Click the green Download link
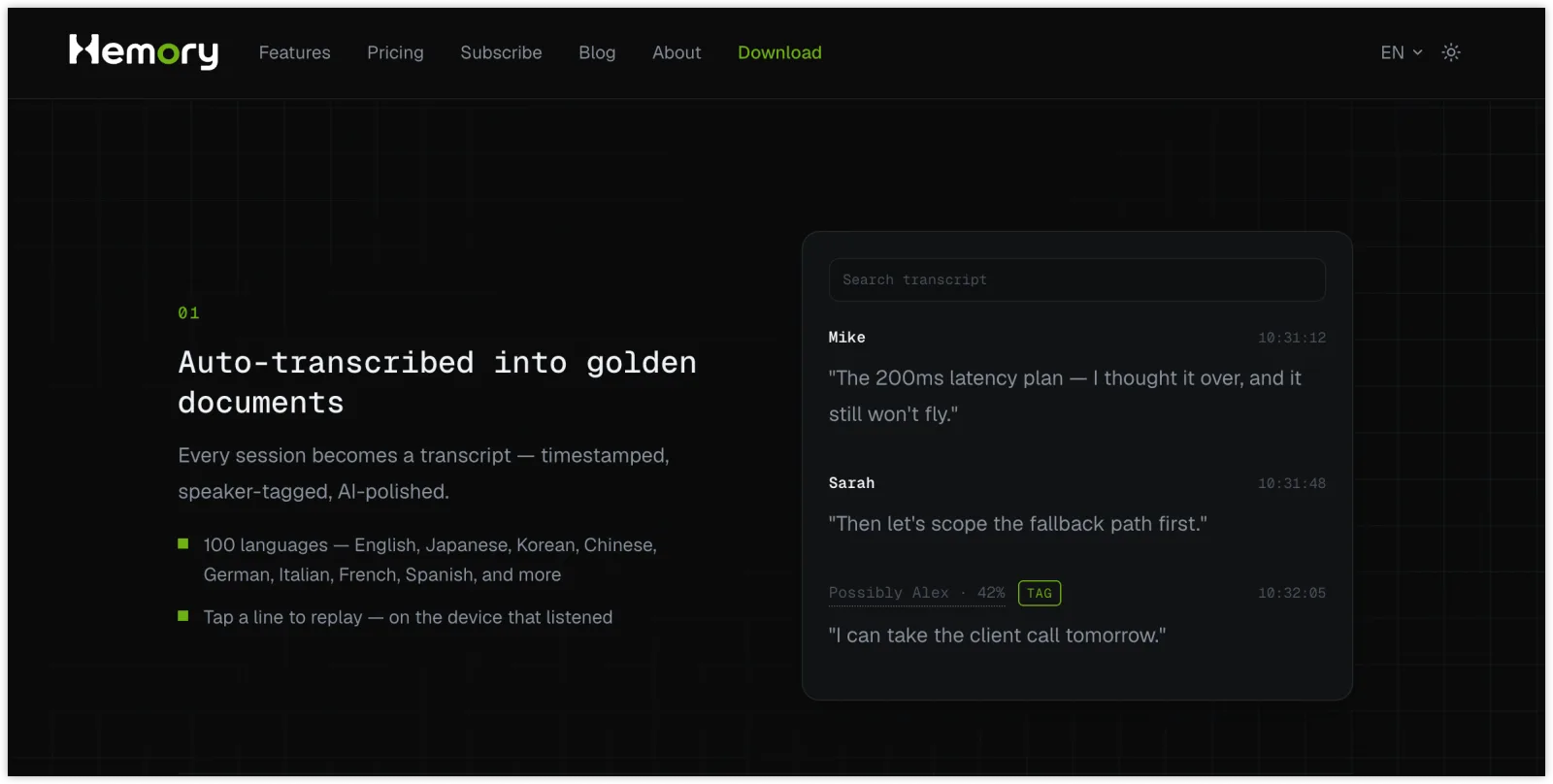The width and height of the screenshot is (1553, 784). (x=779, y=52)
